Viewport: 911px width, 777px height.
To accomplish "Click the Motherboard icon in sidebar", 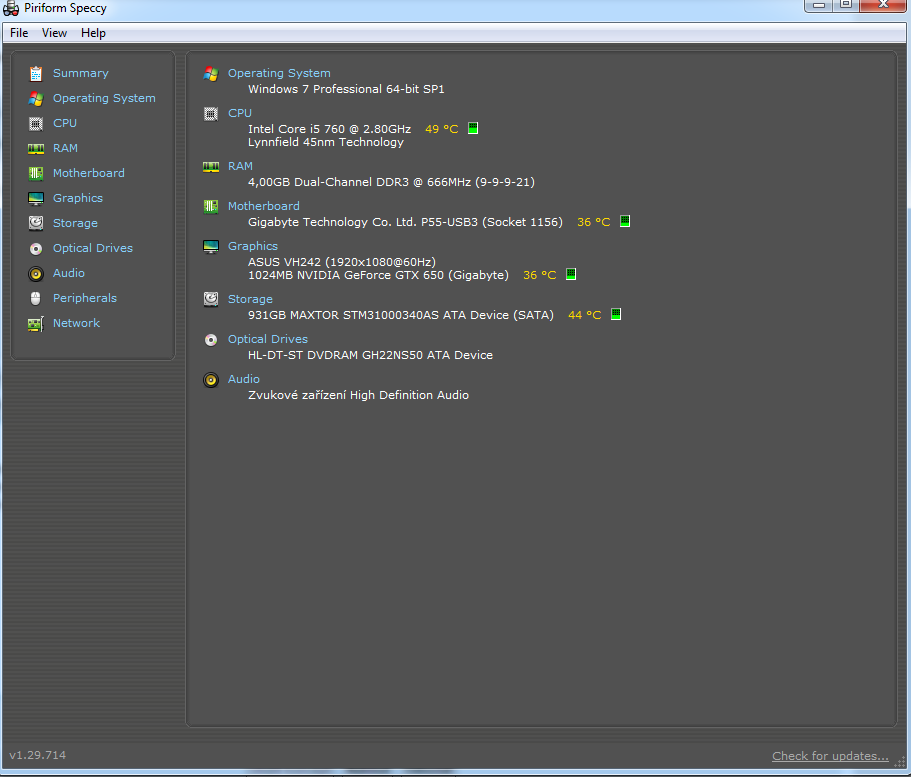I will click(36, 173).
